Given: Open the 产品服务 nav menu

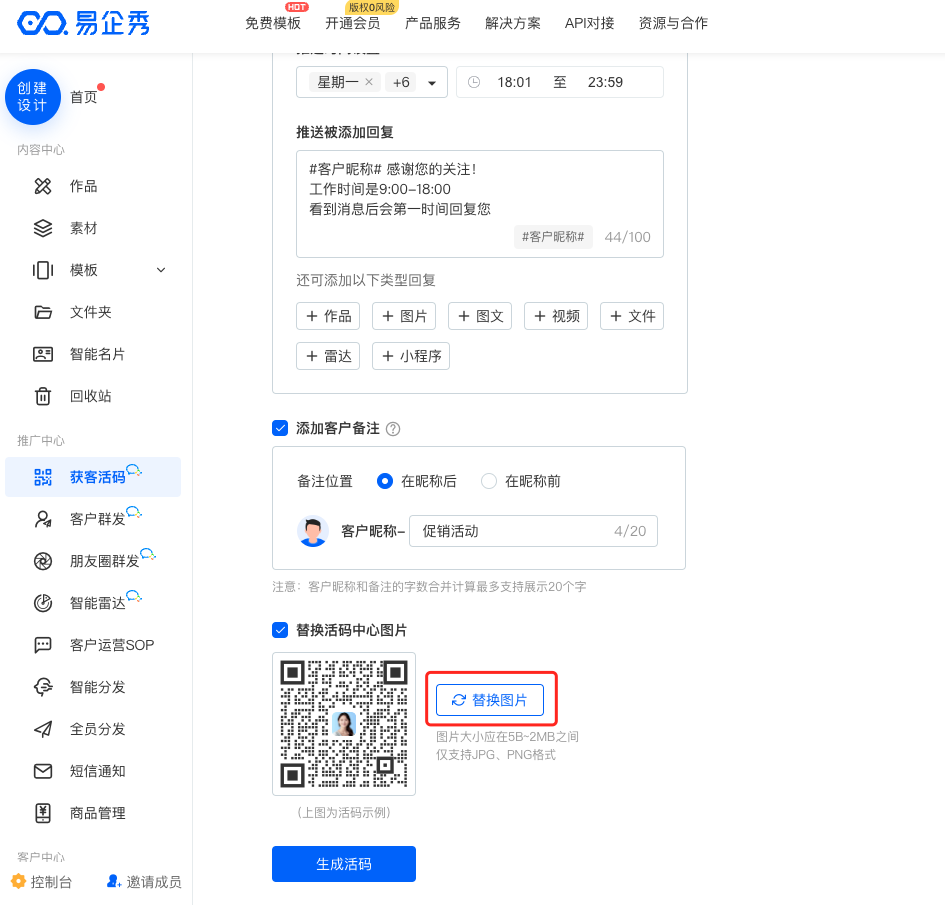Looking at the screenshot, I should (433, 23).
